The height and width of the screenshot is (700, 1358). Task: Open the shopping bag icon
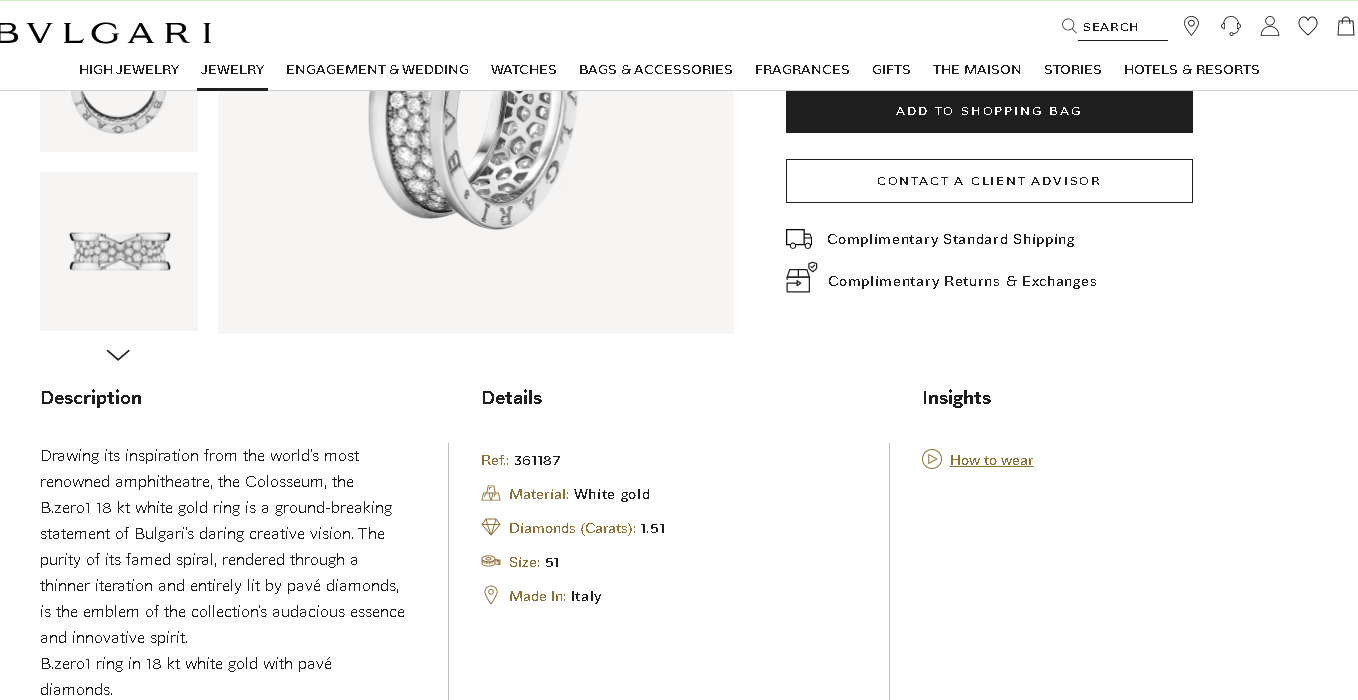pyautogui.click(x=1346, y=26)
